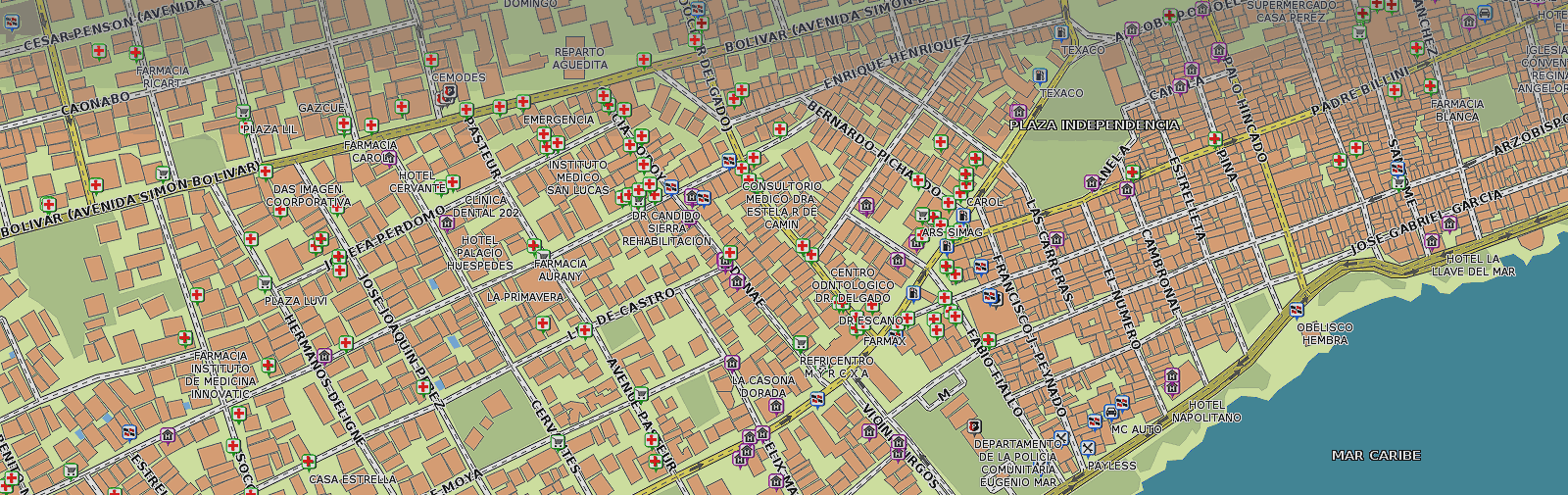Click the Supermercado Casa Perez label

tap(1291, 11)
